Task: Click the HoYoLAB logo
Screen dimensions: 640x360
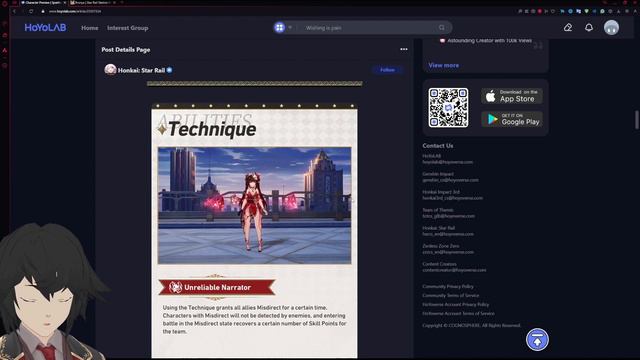Action: coord(45,28)
